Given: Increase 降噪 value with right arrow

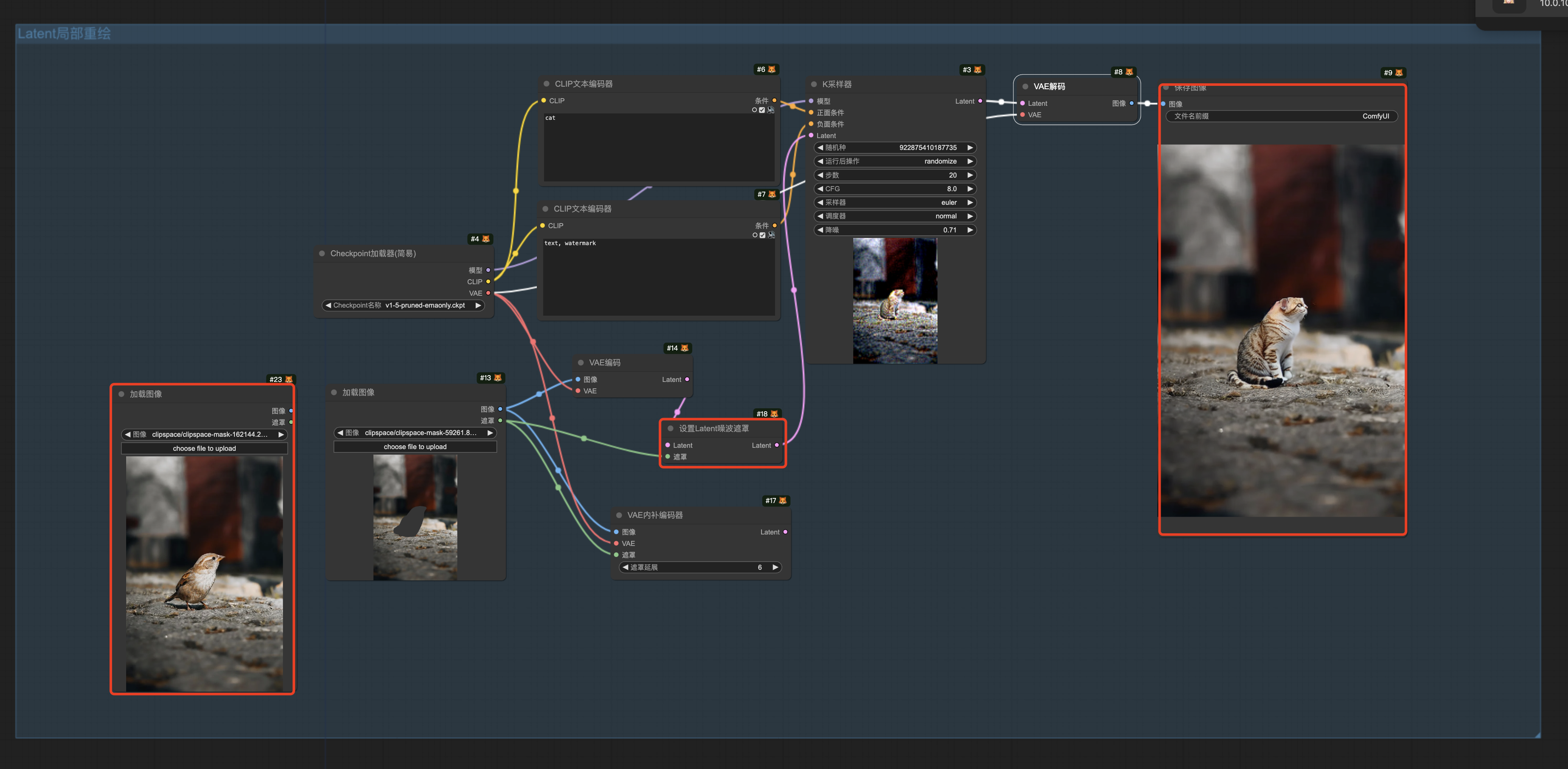Looking at the screenshot, I should coord(970,230).
